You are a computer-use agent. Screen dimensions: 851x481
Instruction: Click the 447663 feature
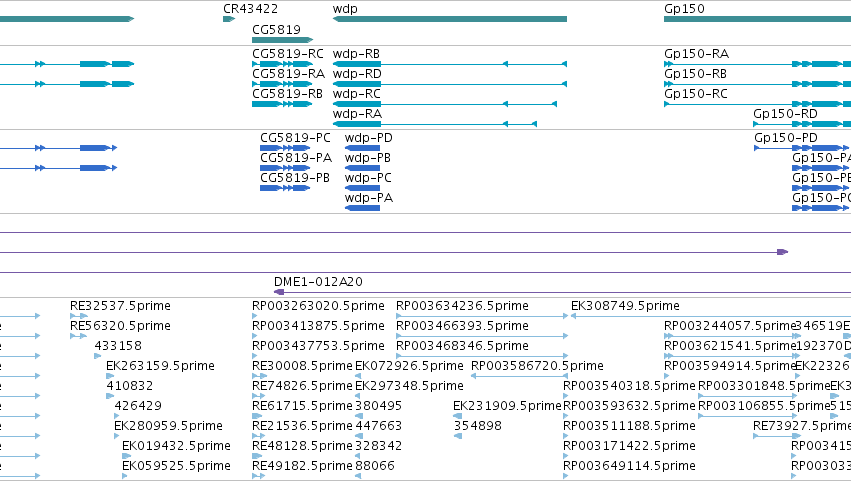pyautogui.click(x=359, y=436)
